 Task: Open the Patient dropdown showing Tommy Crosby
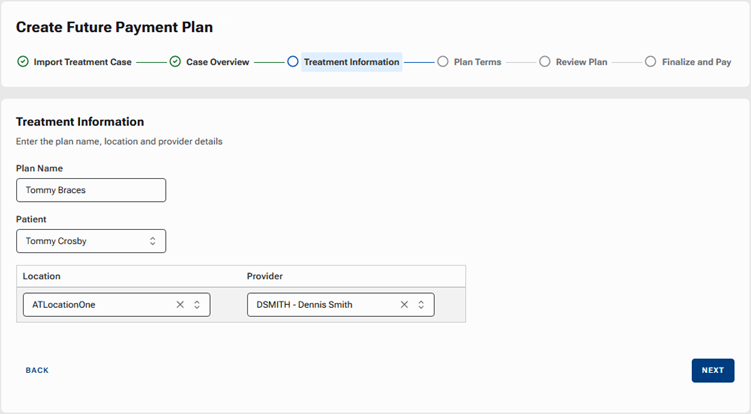coord(91,241)
